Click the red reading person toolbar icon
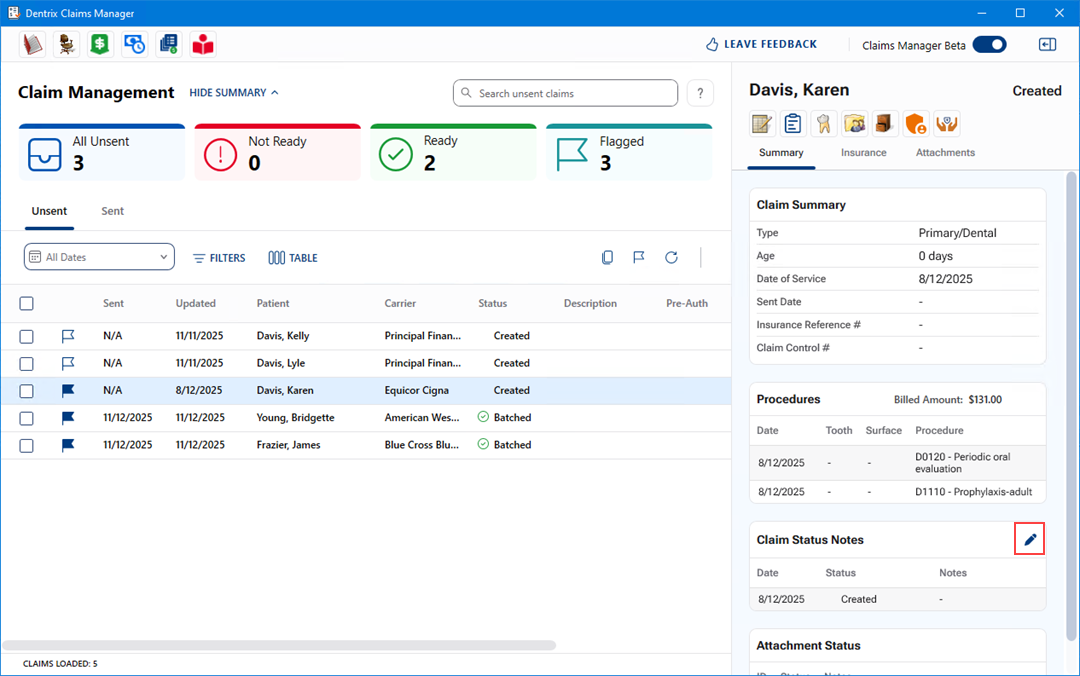The width and height of the screenshot is (1080, 676). (203, 44)
